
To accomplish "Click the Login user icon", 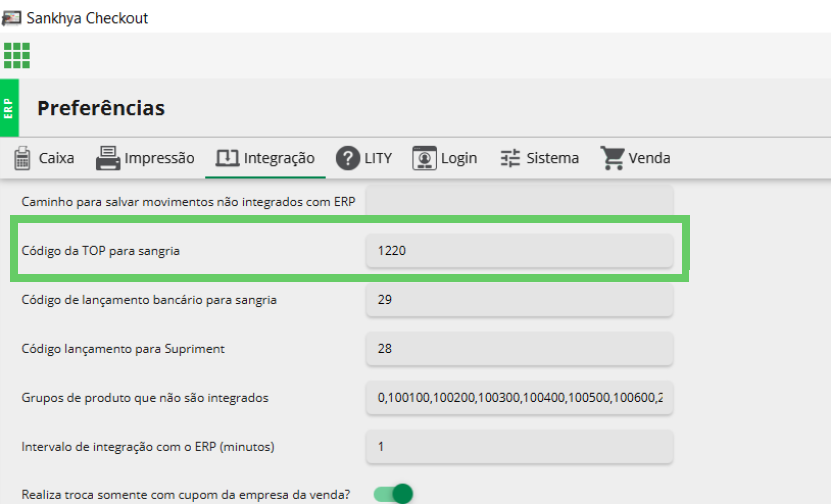I will point(424,158).
